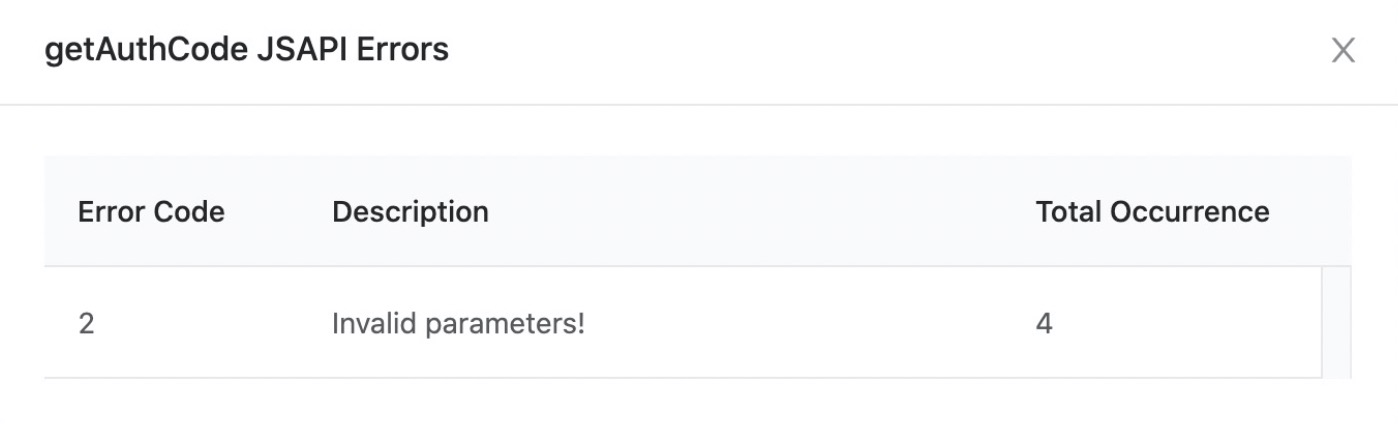1398x424 pixels.
Task: Click the getAuthCode JSAPI Errors title
Action: (x=247, y=49)
